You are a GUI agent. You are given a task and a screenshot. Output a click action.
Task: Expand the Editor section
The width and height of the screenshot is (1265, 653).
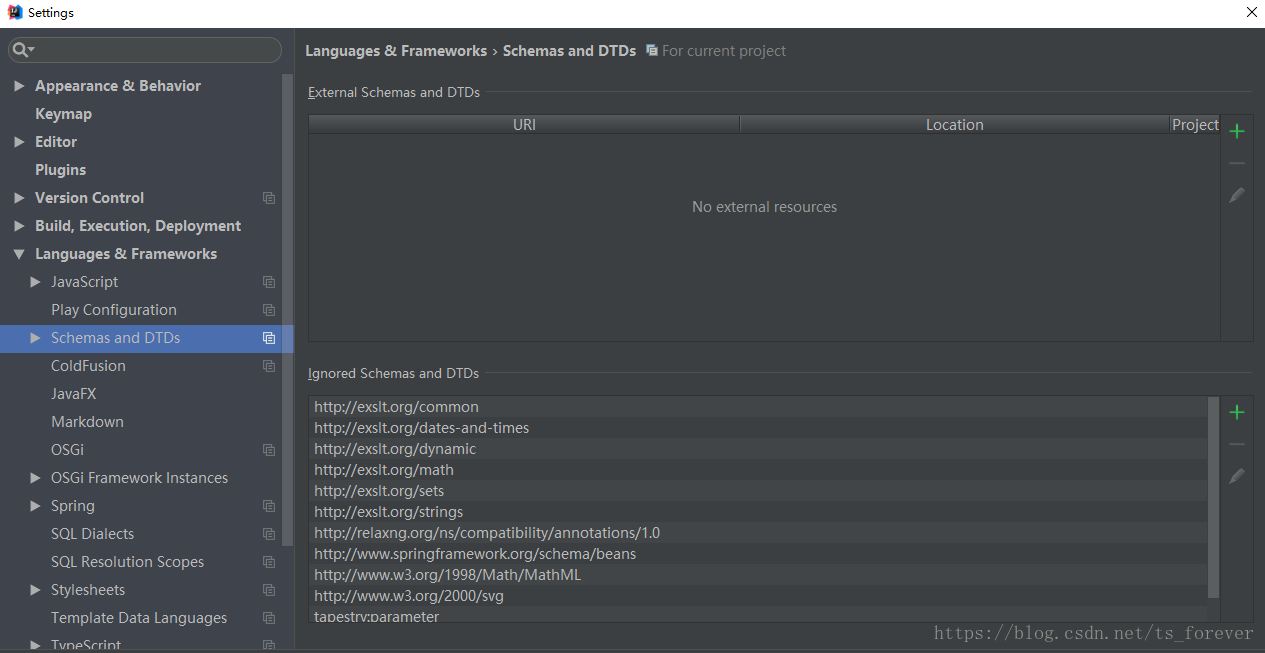19,142
